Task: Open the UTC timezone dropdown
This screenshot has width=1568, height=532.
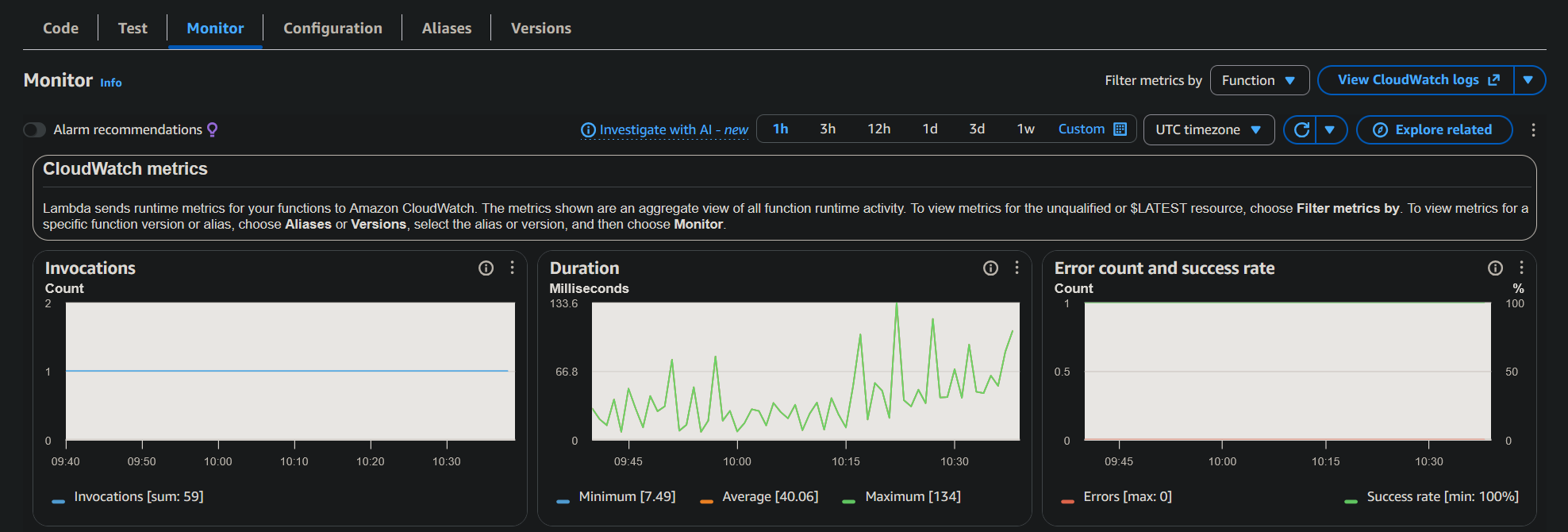Action: [1209, 129]
